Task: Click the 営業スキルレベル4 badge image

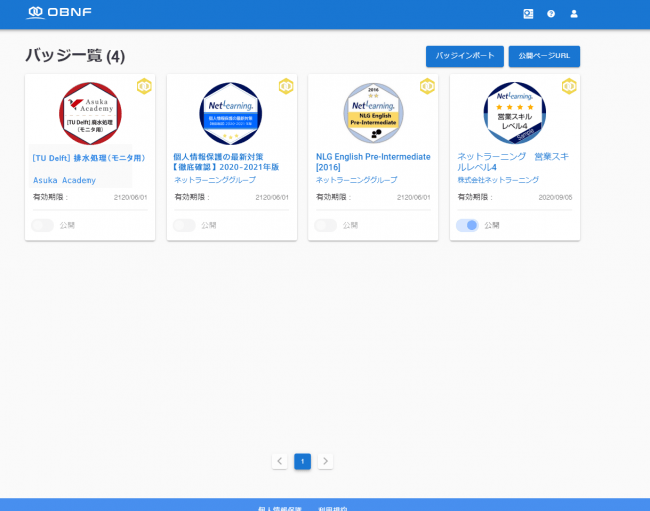Action: point(515,112)
